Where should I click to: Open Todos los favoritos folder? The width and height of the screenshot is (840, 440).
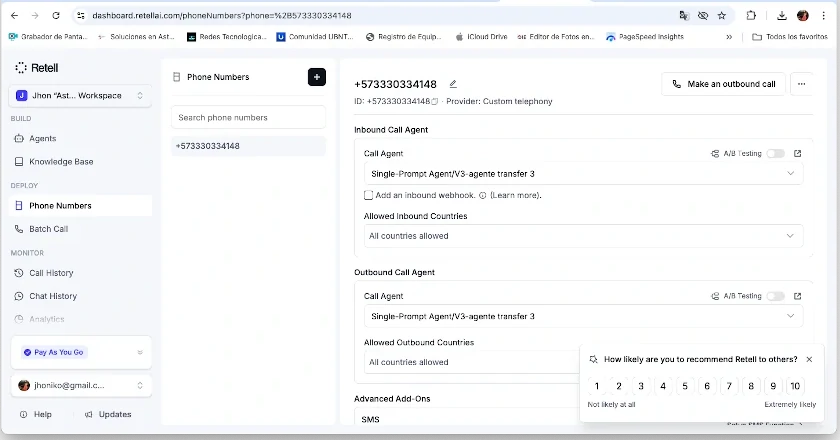pyautogui.click(x=790, y=37)
